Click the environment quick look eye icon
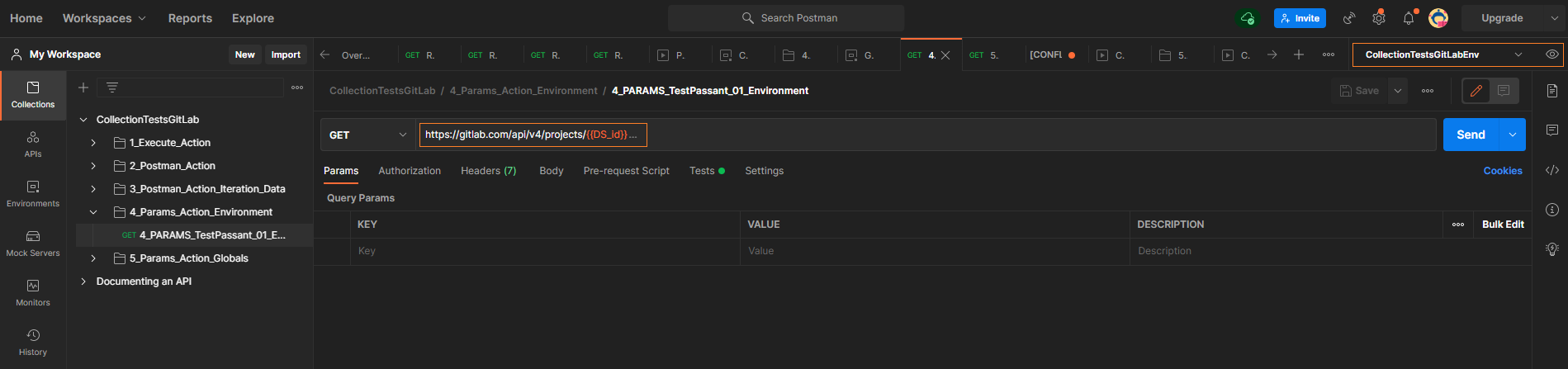The width and height of the screenshot is (1568, 369). 1551,54
